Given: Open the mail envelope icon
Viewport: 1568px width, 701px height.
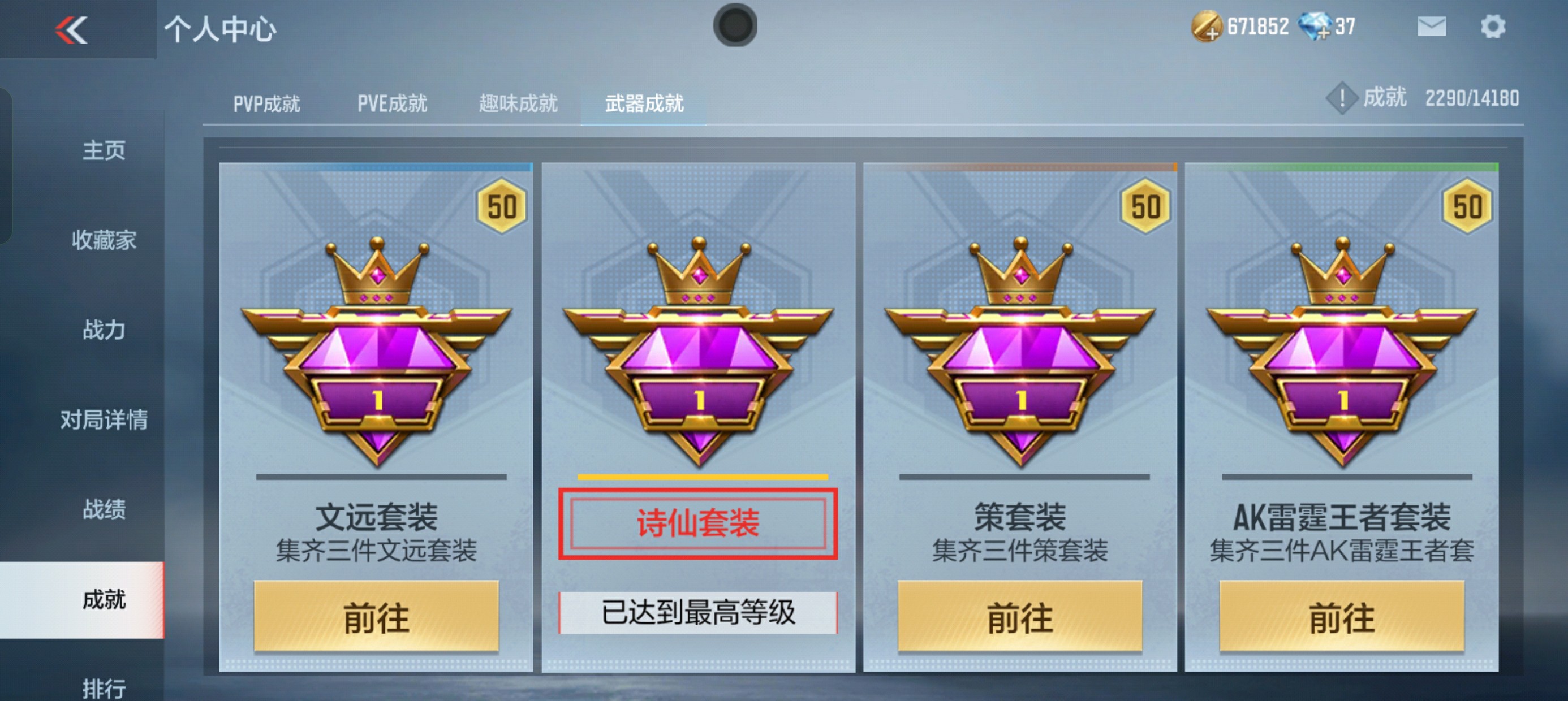Looking at the screenshot, I should [x=1432, y=27].
